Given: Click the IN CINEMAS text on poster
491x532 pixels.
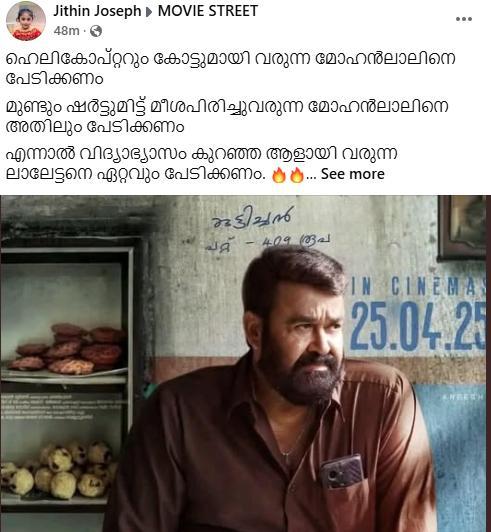Looking at the screenshot, I should click(418, 286).
